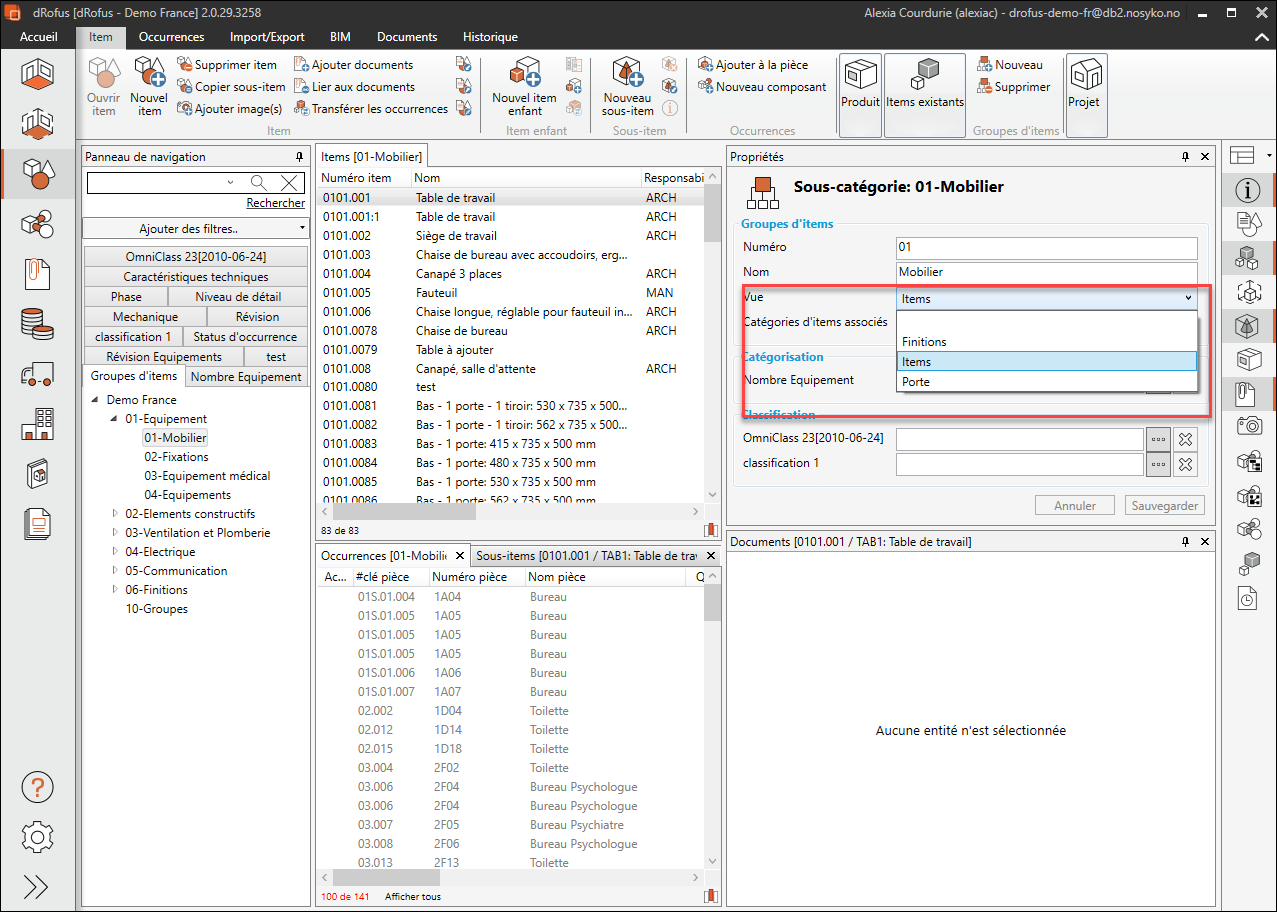Click the Rechercher link
This screenshot has width=1277, height=912.
(275, 203)
